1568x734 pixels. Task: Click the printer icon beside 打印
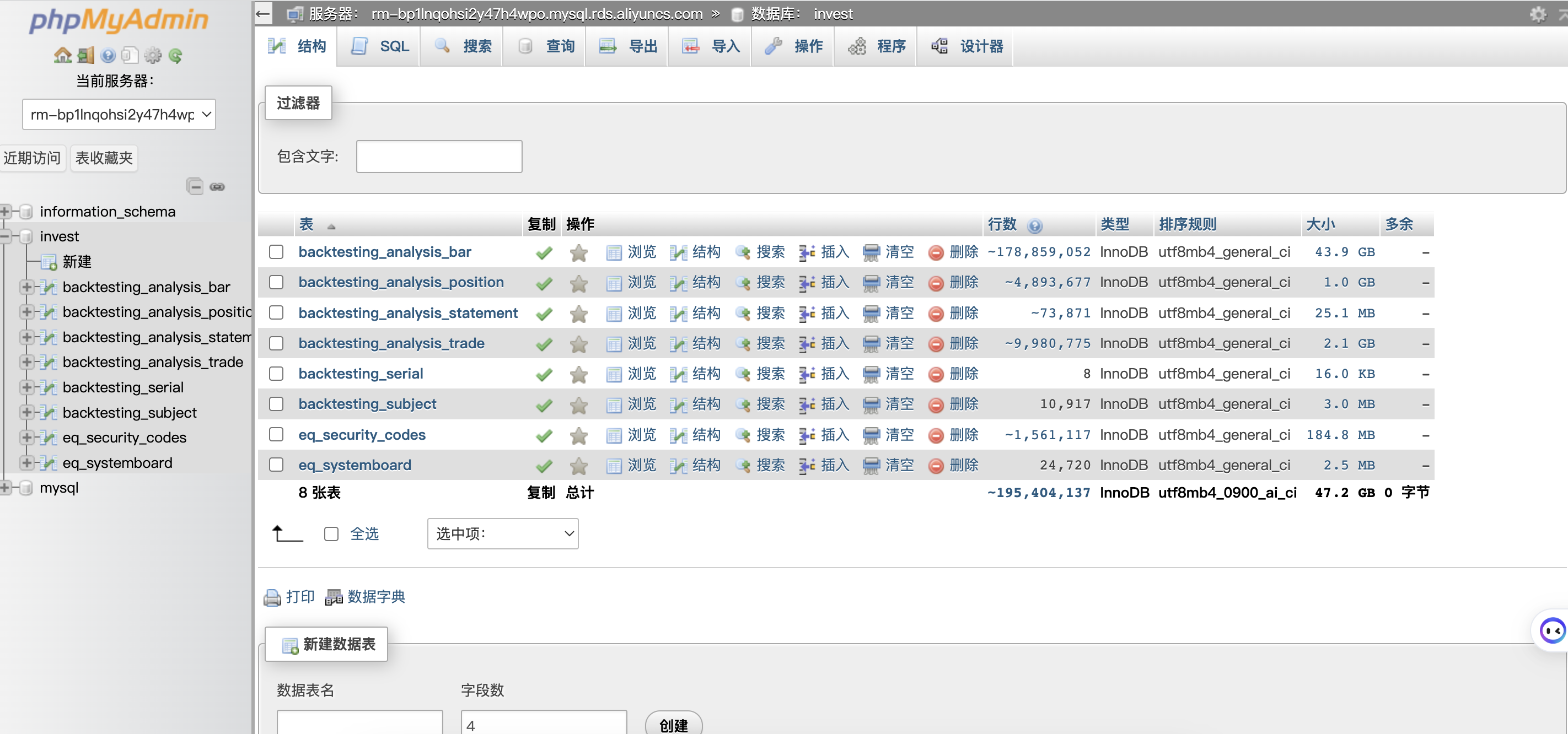pos(272,597)
